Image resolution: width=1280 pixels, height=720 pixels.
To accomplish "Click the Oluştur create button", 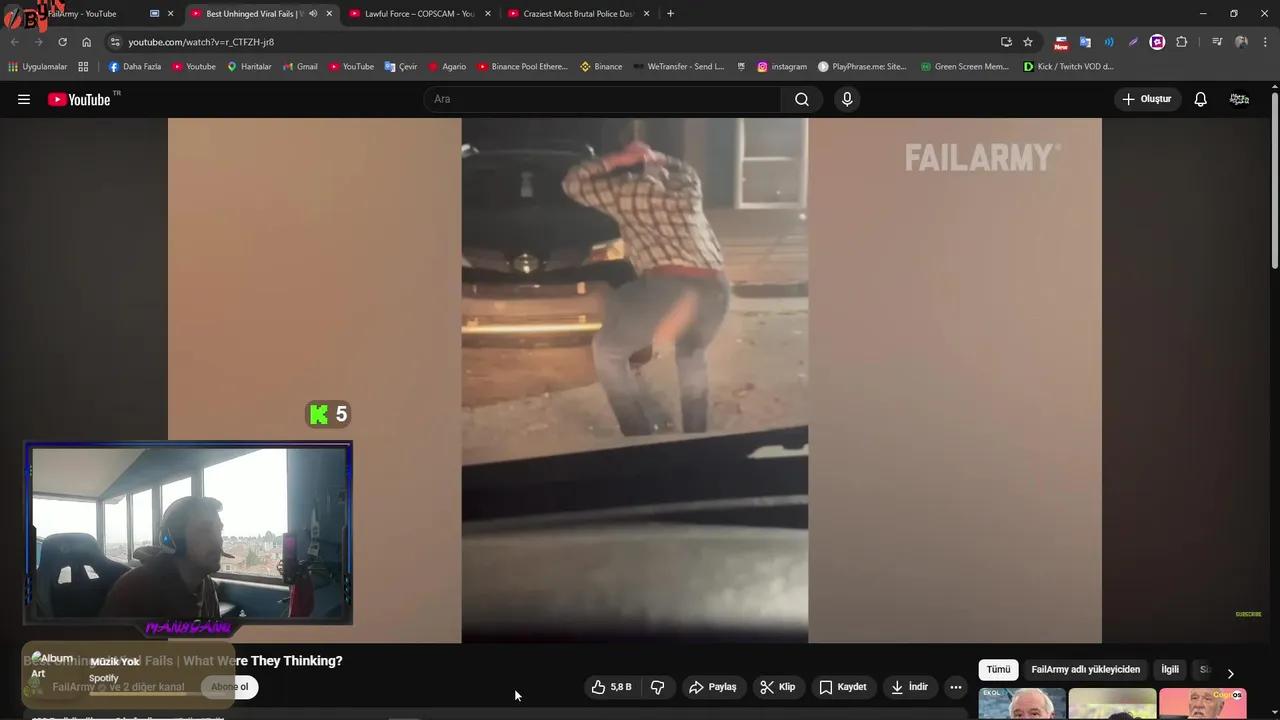I will pos(1148,99).
